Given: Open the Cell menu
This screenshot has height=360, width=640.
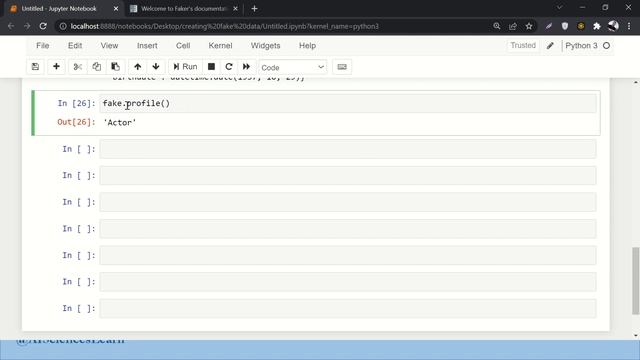Looking at the screenshot, I should point(183,46).
